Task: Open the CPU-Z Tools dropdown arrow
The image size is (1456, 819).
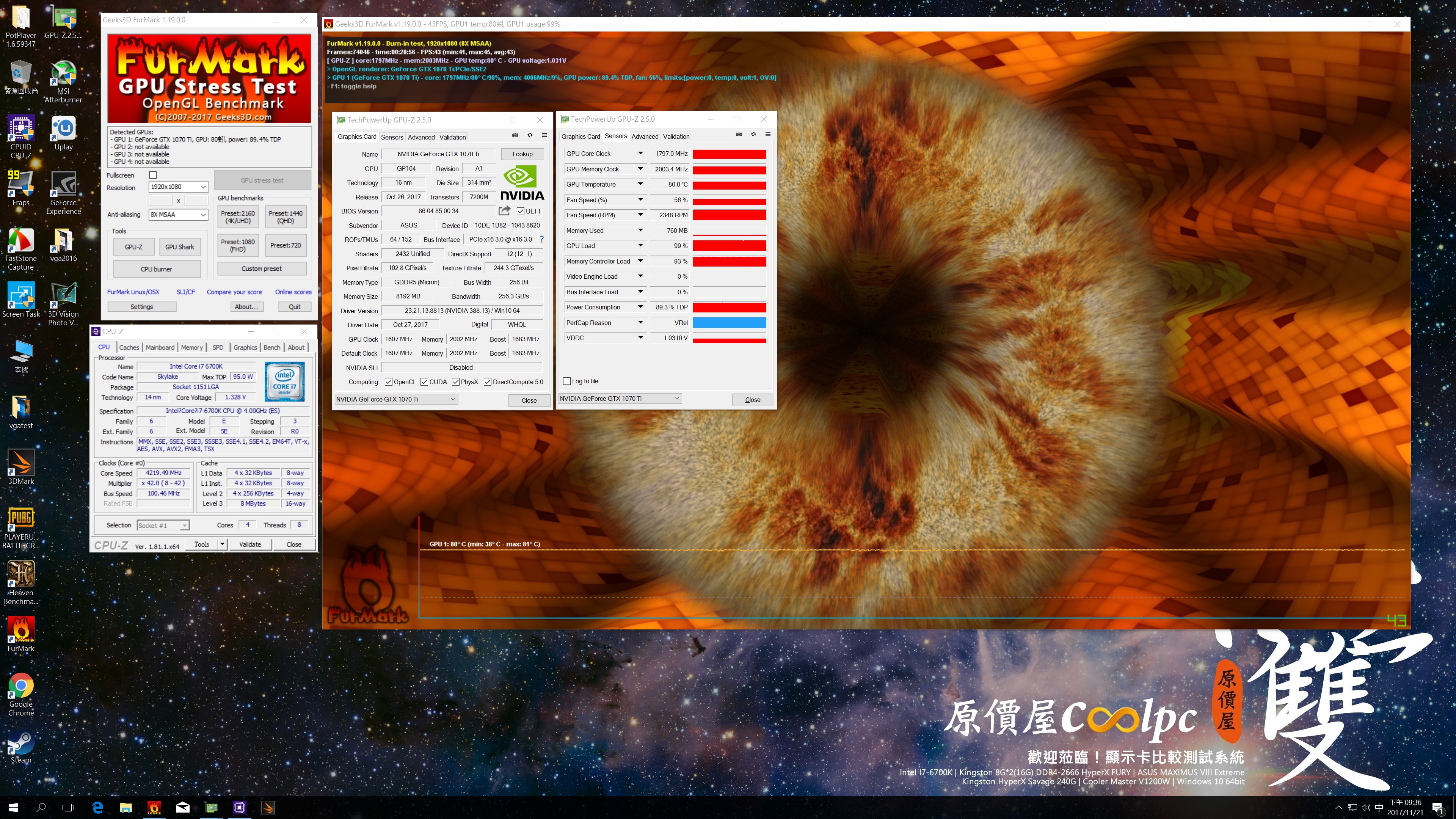Action: 222,545
